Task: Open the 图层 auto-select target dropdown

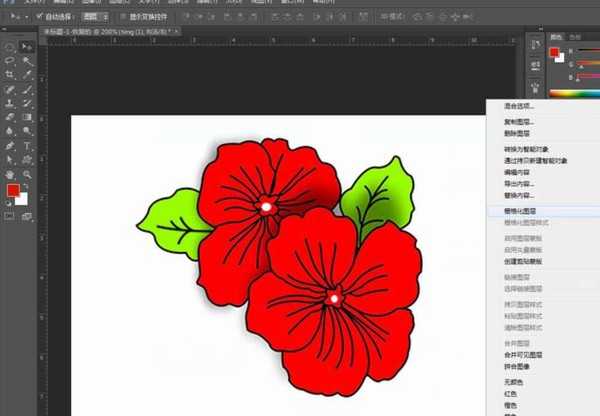Action: coord(95,17)
